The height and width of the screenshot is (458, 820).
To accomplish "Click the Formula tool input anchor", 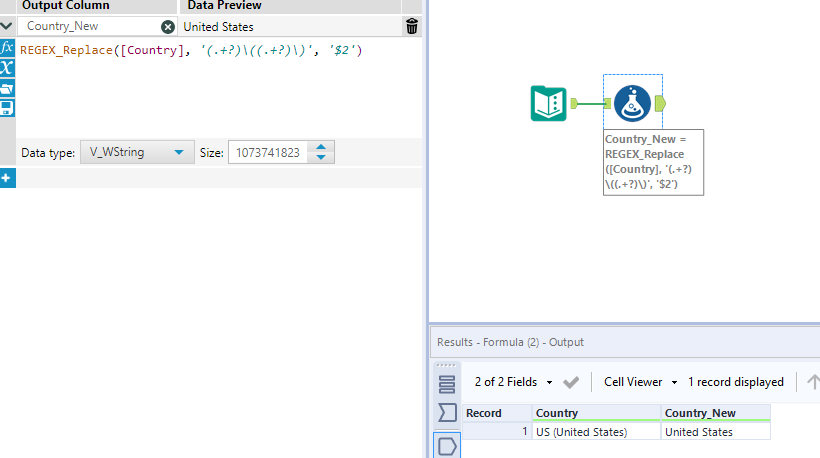I will (607, 104).
